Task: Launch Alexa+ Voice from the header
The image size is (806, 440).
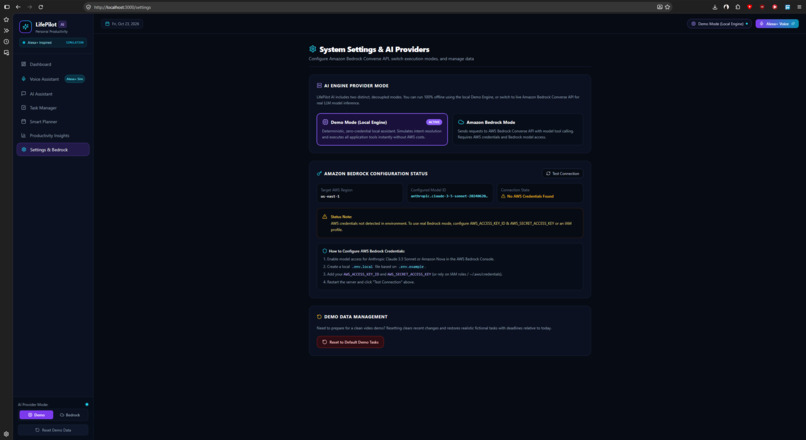Action: [x=777, y=24]
